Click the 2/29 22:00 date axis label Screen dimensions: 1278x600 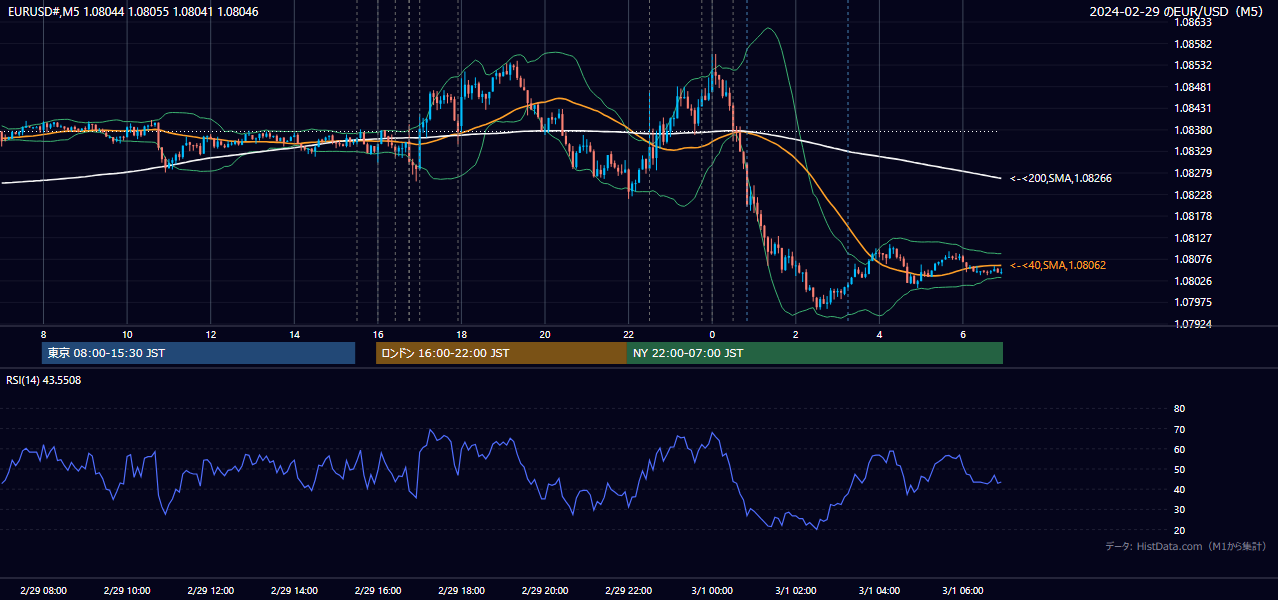tap(628, 591)
